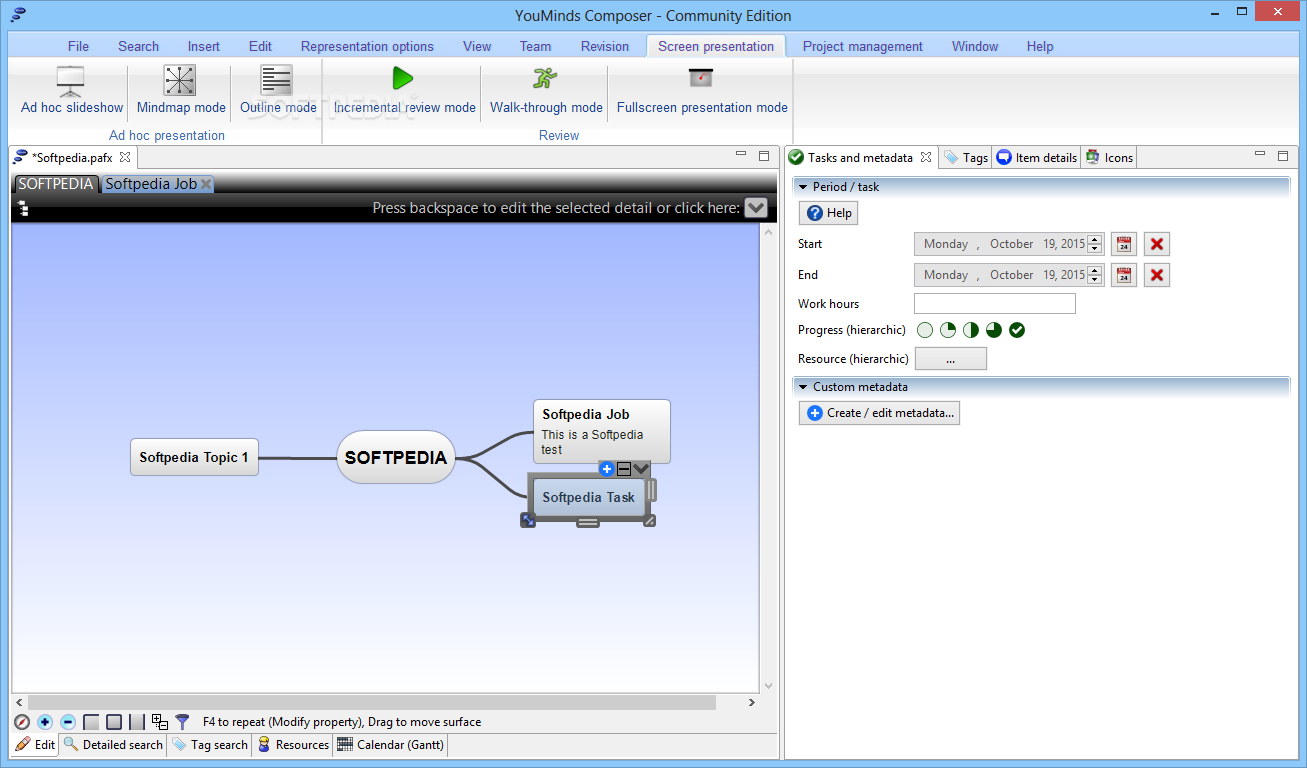Select the second square view button in bottom toolbar
Image resolution: width=1307 pixels, height=768 pixels.
114,721
